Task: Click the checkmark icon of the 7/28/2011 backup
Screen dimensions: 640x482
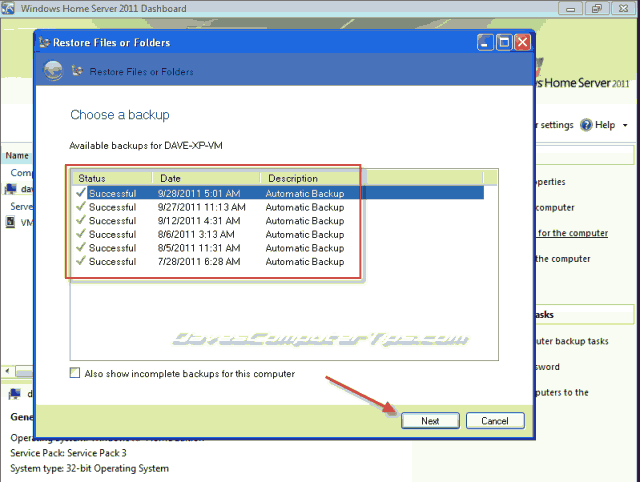Action: tap(81, 260)
